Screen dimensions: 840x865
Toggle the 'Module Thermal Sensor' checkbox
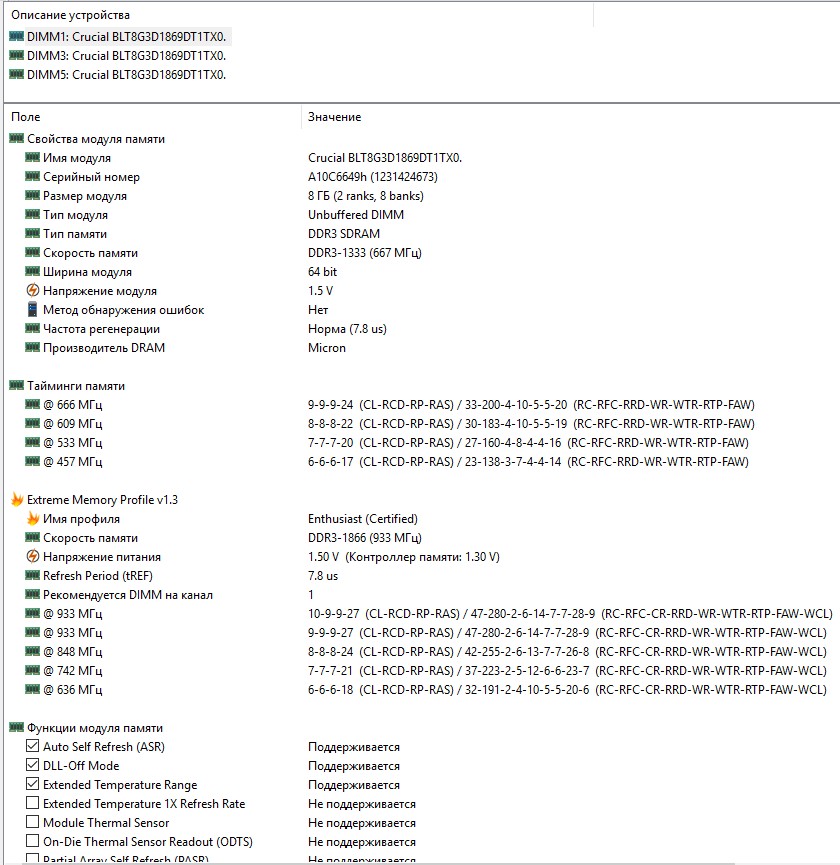pos(33,822)
